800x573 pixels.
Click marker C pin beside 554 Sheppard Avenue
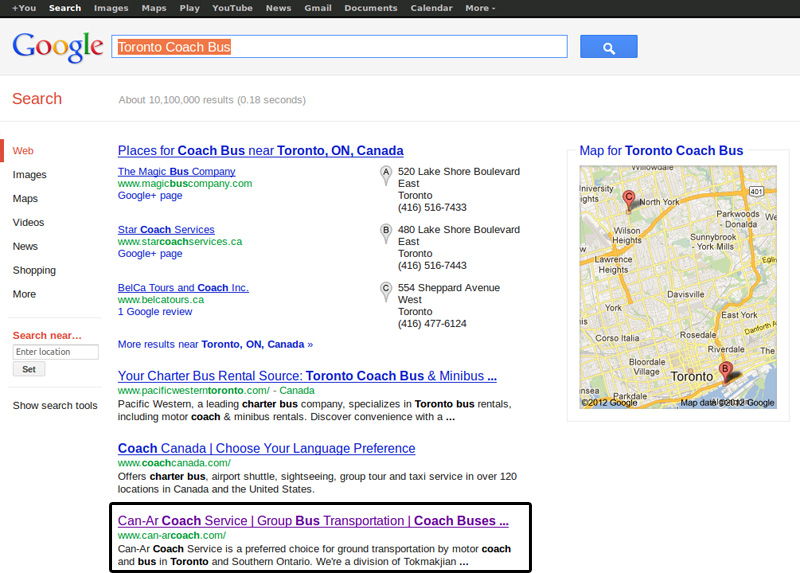pos(386,292)
